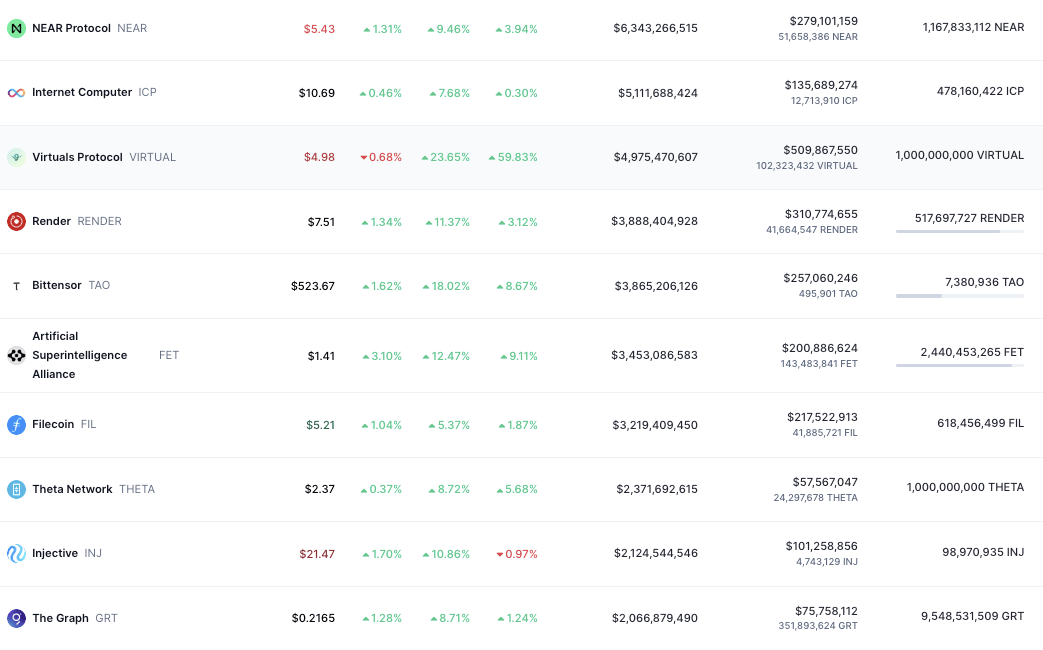The image size is (1043, 650).
Task: Click NEAR price $5.43
Action: [x=319, y=29]
